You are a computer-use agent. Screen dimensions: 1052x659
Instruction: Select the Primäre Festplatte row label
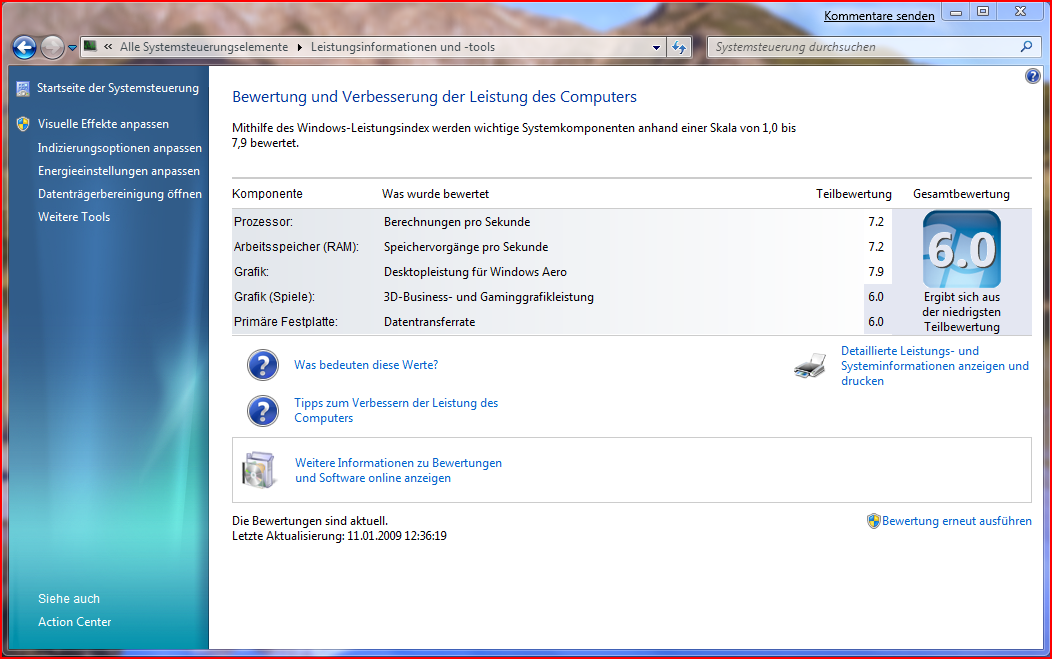[286, 322]
